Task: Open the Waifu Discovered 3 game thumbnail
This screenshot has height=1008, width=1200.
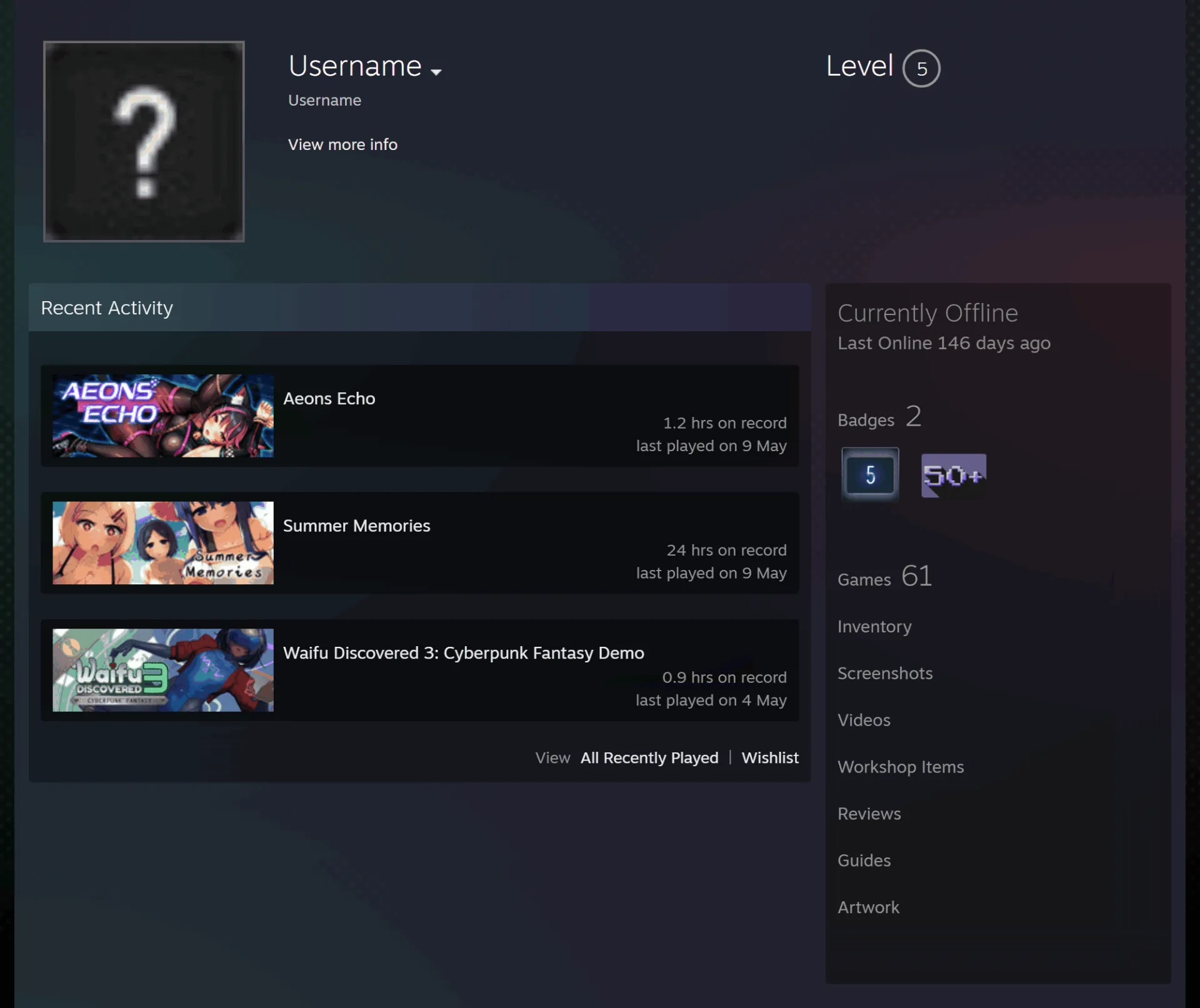Action: 163,670
